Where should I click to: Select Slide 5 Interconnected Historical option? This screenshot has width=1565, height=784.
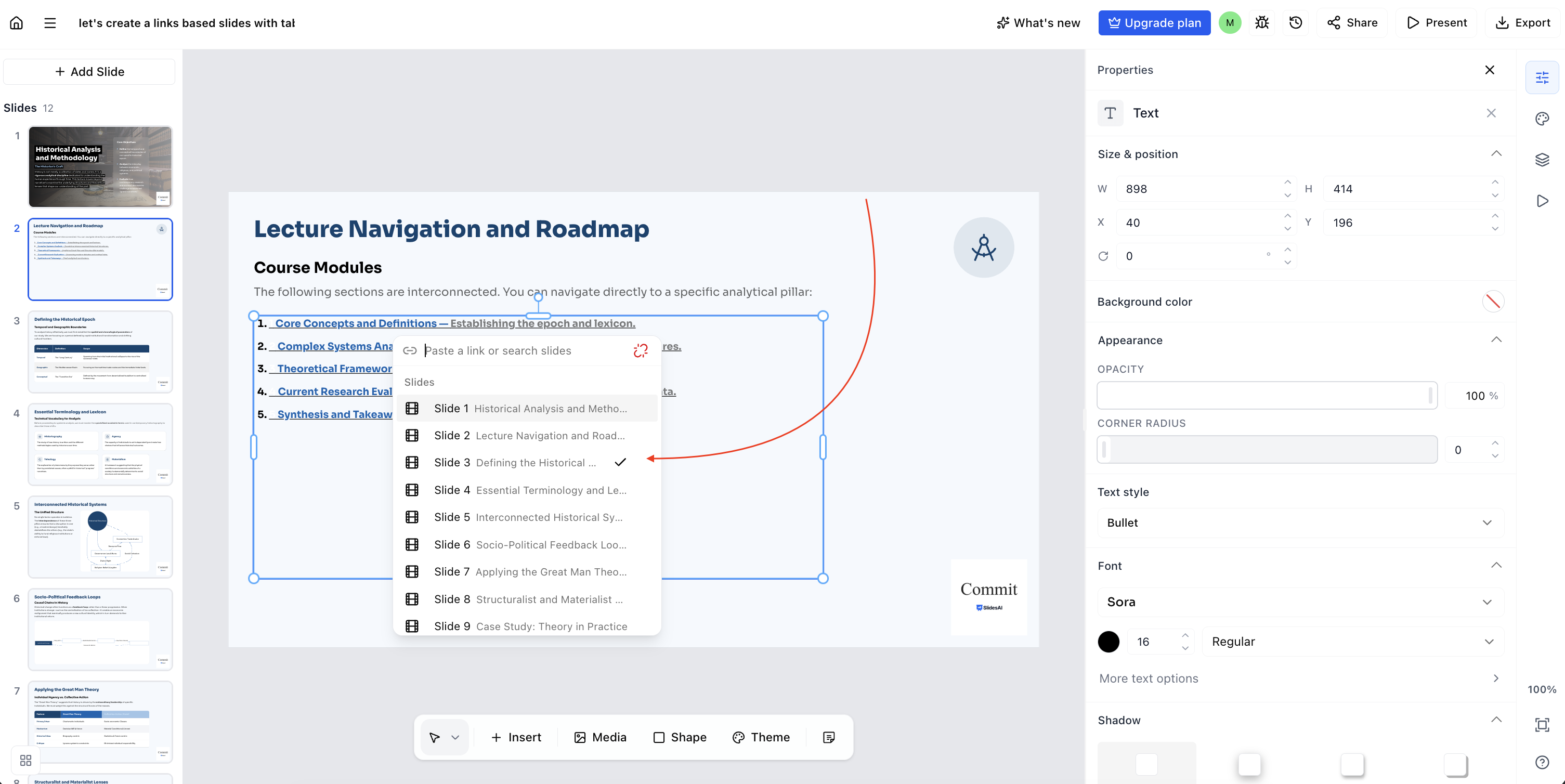tap(527, 517)
